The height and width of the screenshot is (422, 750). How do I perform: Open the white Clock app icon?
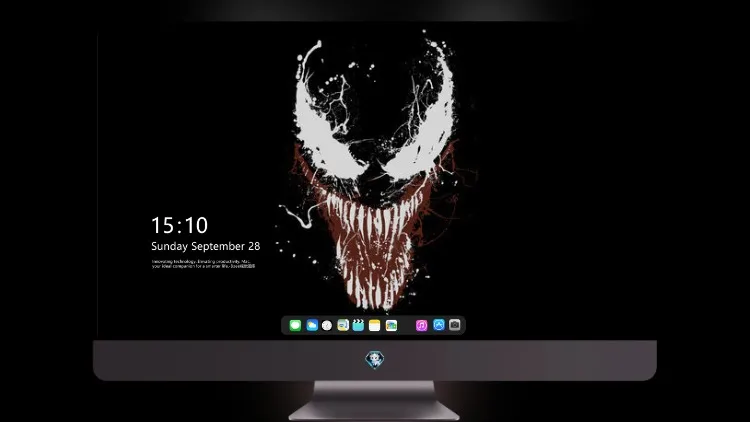pos(327,325)
